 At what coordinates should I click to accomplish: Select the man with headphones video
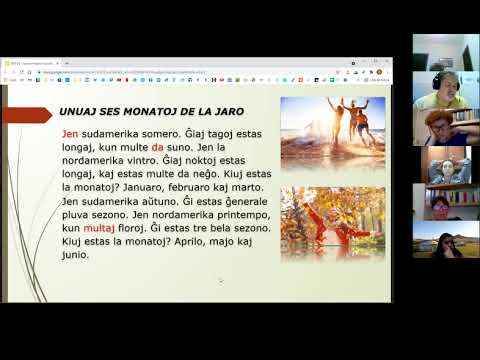446,90
